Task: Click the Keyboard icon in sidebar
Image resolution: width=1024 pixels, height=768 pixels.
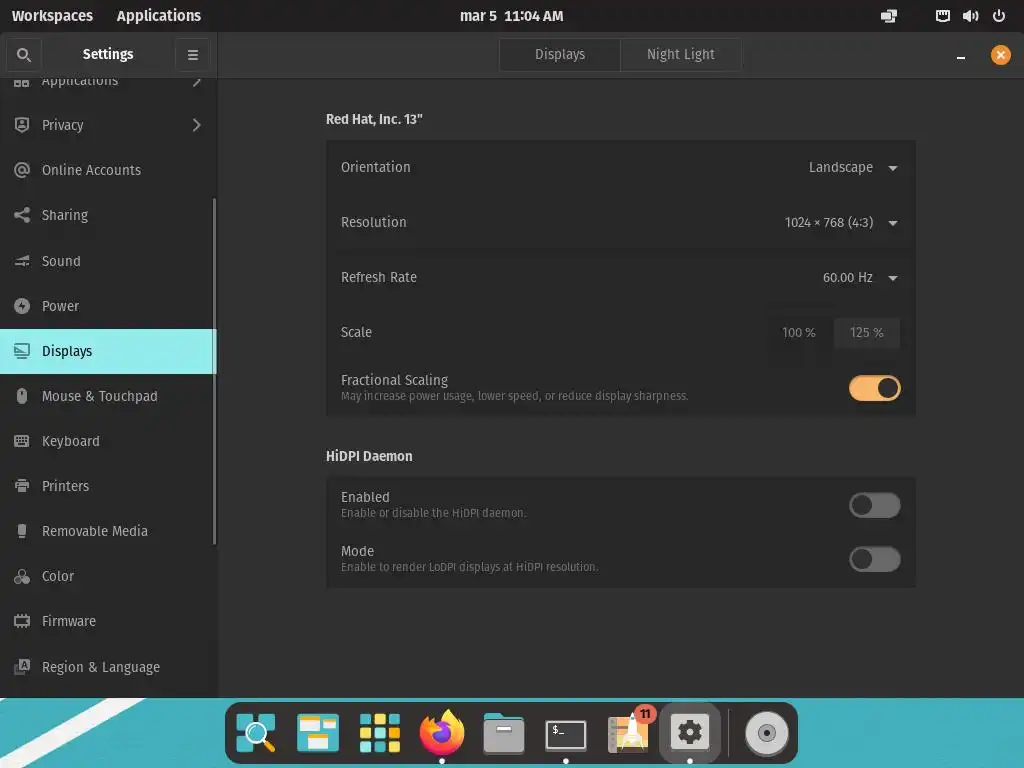Action: (x=22, y=441)
